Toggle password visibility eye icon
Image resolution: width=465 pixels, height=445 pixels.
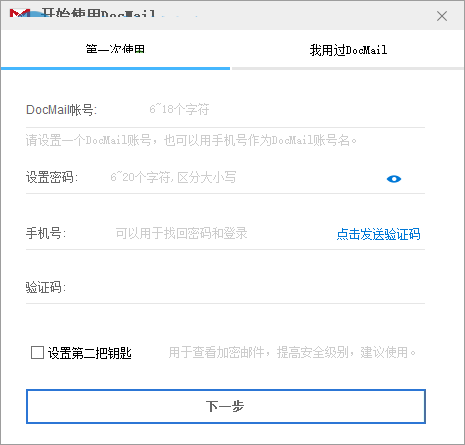tap(394, 179)
